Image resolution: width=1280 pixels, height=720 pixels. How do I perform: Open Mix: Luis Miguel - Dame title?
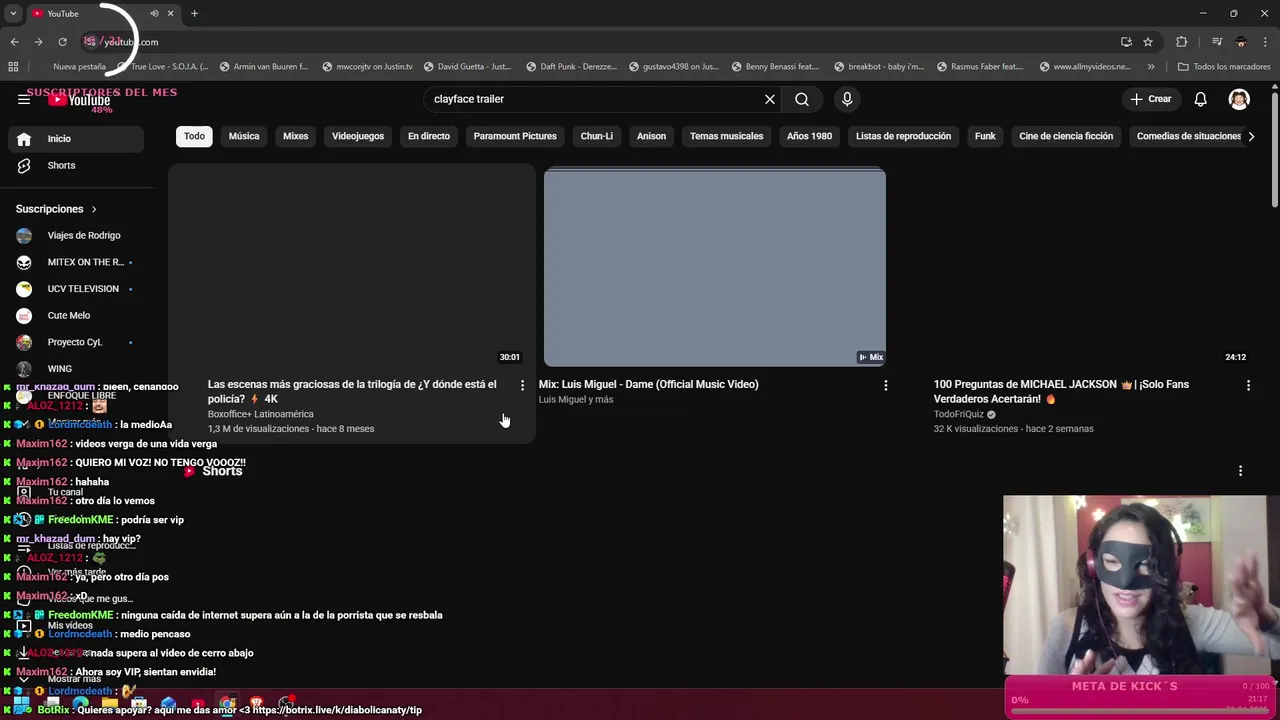(x=648, y=384)
